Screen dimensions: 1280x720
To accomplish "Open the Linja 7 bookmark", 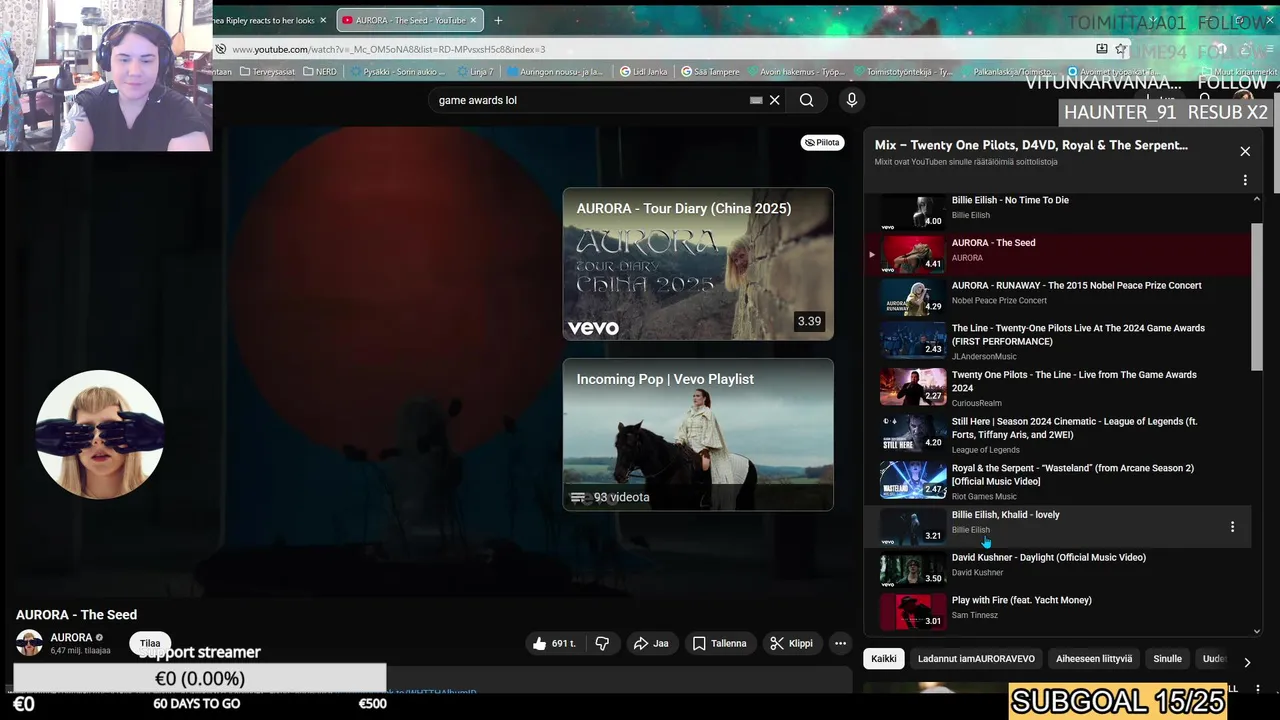I will [x=474, y=72].
